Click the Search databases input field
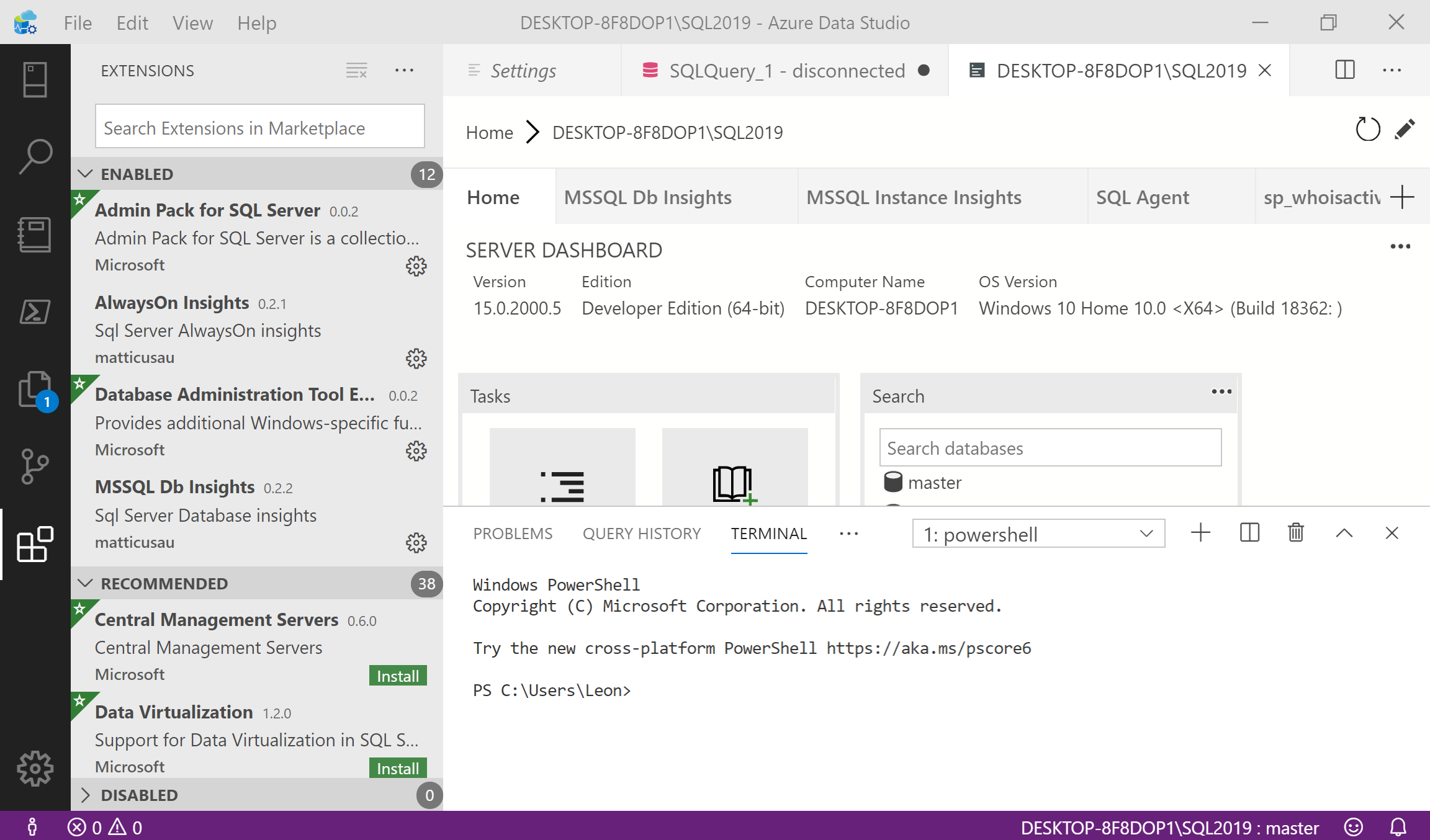The width and height of the screenshot is (1430, 840). [x=1050, y=448]
